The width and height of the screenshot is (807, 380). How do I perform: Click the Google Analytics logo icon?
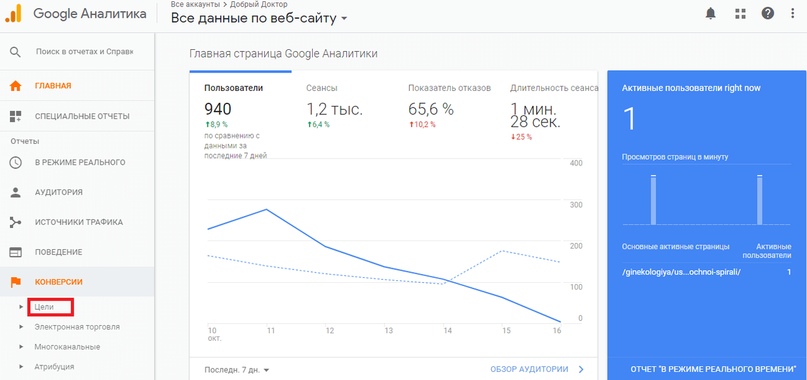pos(13,13)
